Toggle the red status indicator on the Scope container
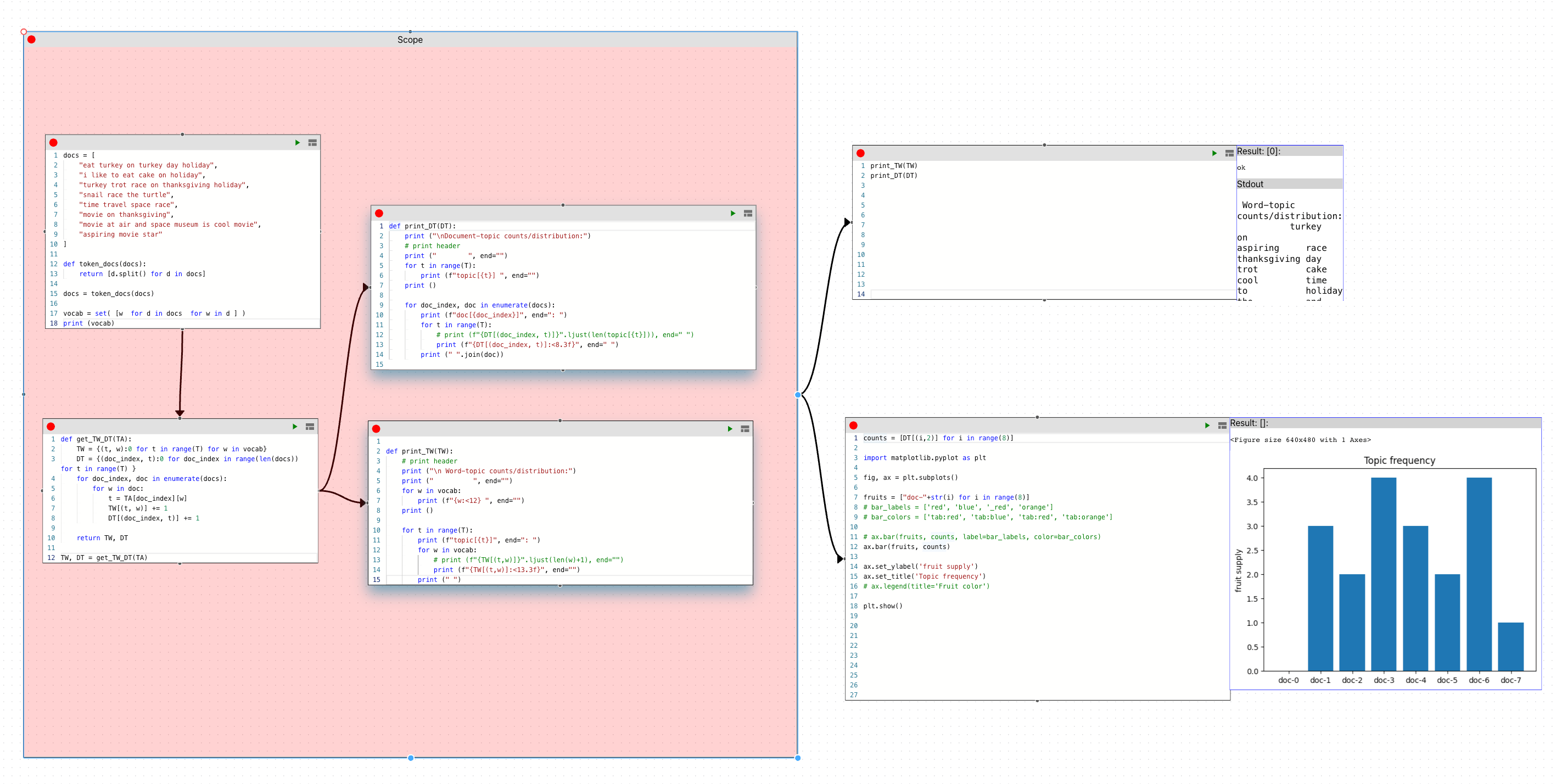This screenshot has height=784, width=1556. click(31, 40)
